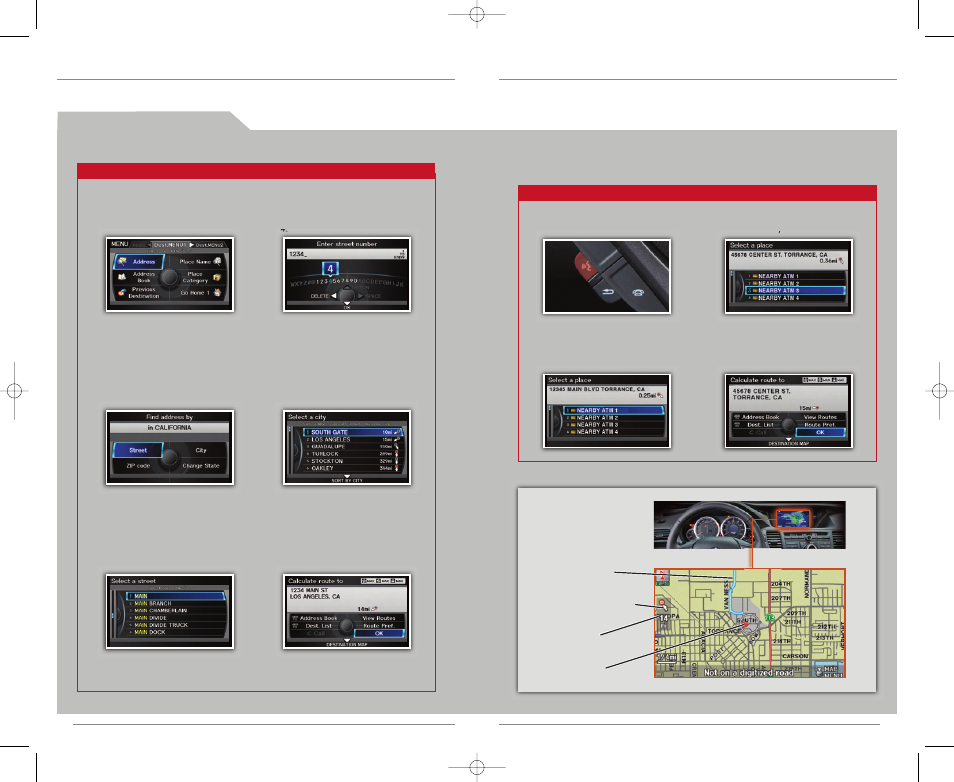Open the Address Book book icon
This screenshot has width=954, height=782.
(122, 276)
